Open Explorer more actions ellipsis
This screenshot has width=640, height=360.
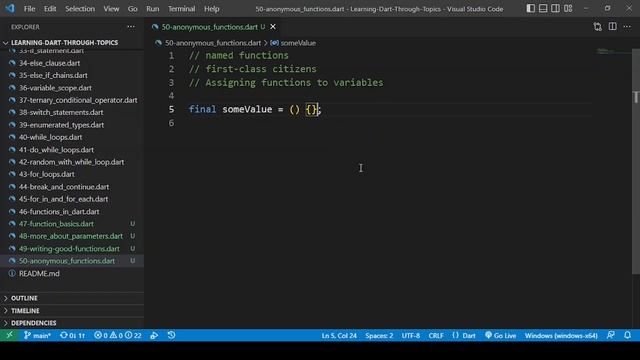131,27
